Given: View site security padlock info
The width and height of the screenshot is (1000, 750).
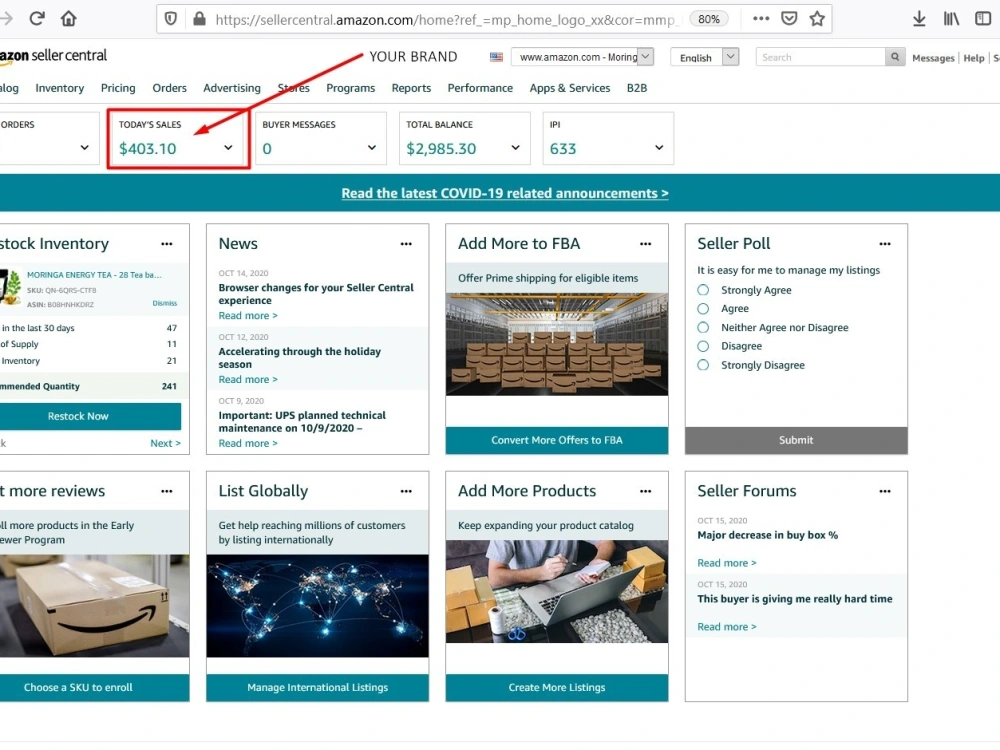Looking at the screenshot, I should click(x=200, y=18).
